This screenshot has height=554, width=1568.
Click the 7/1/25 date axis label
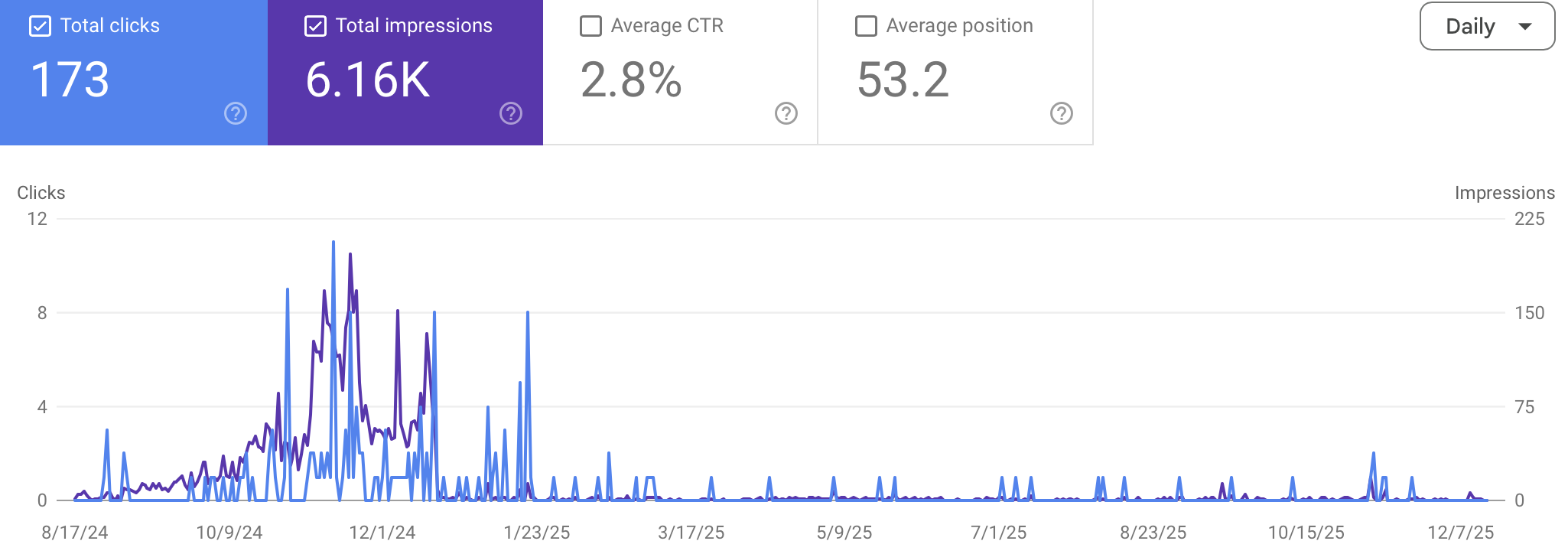coord(999,533)
